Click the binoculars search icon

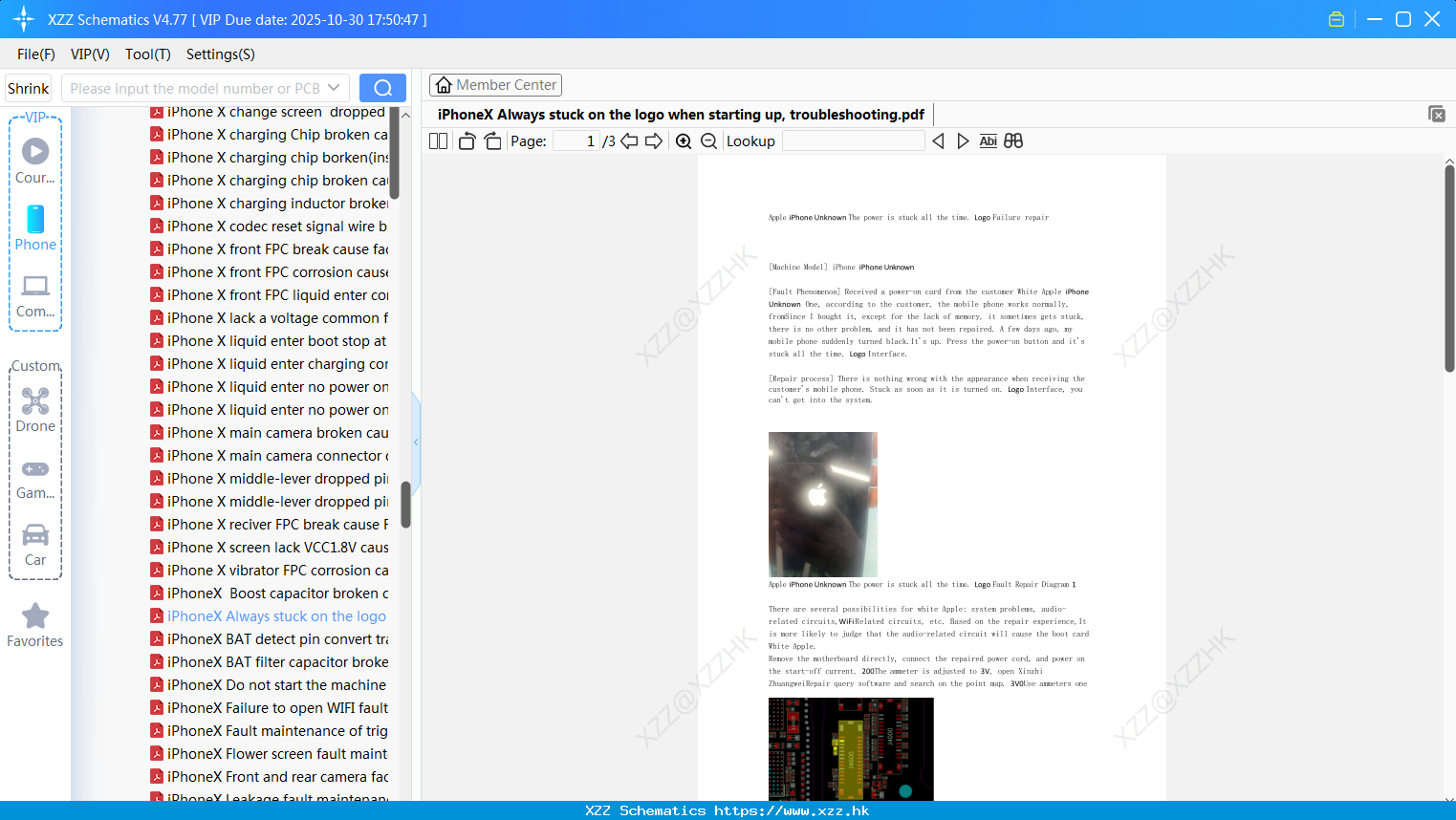pyautogui.click(x=1013, y=140)
